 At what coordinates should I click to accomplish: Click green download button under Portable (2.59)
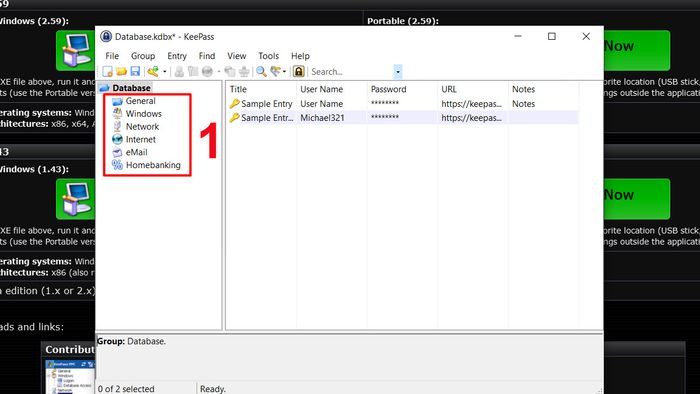(x=637, y=50)
